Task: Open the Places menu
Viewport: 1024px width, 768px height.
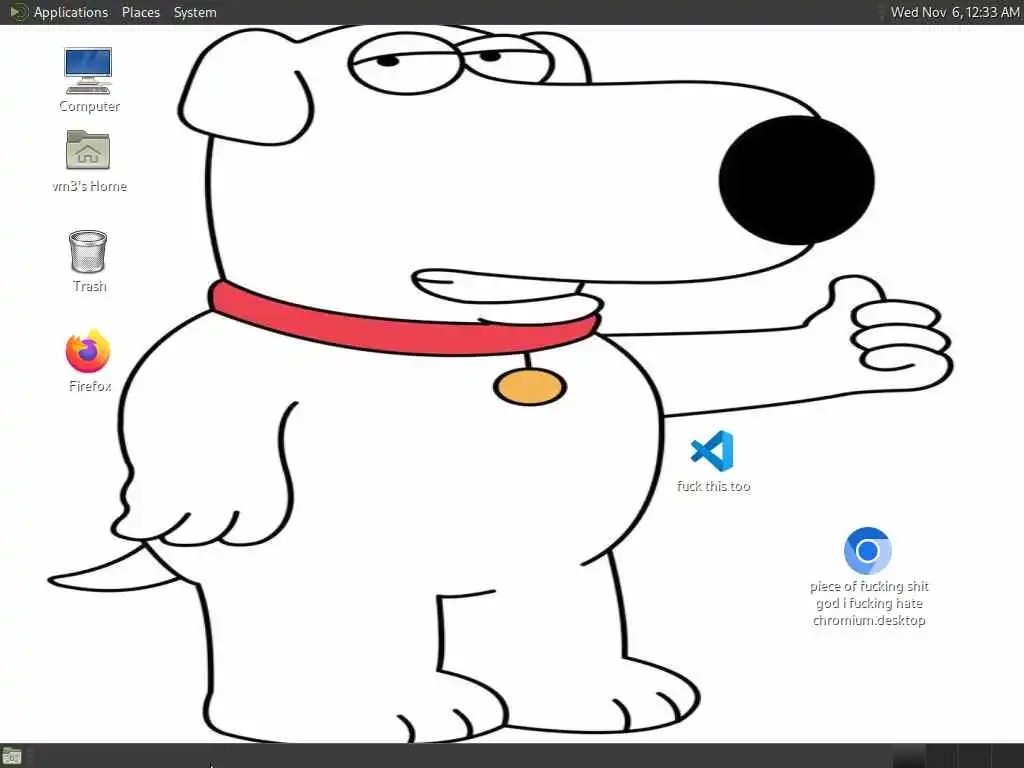Action: [x=140, y=12]
